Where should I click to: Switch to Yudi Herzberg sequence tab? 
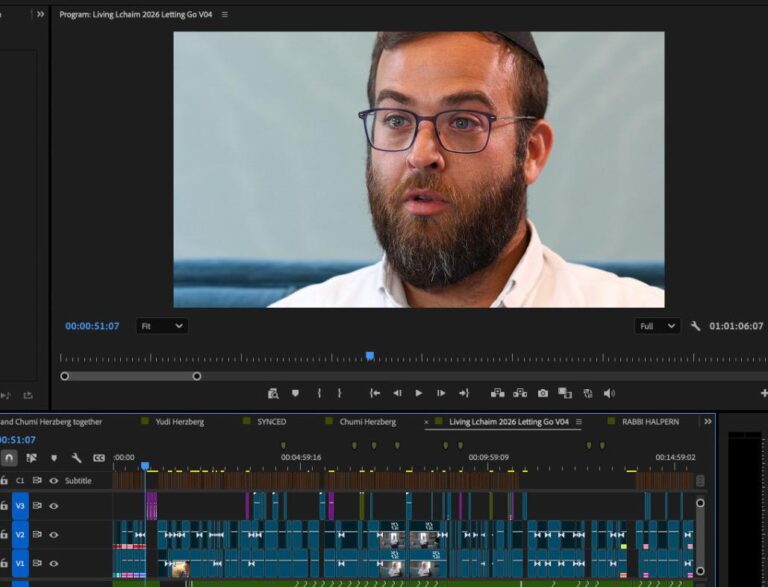click(x=179, y=422)
